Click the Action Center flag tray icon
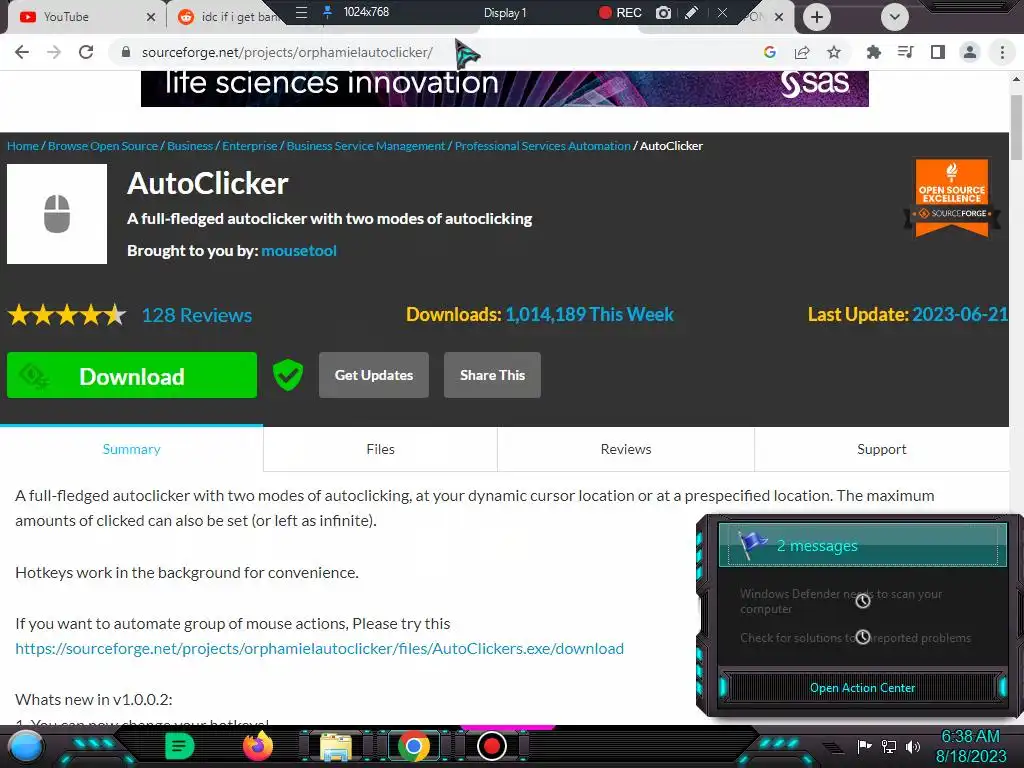The height and width of the screenshot is (768, 1024). pyautogui.click(x=864, y=746)
